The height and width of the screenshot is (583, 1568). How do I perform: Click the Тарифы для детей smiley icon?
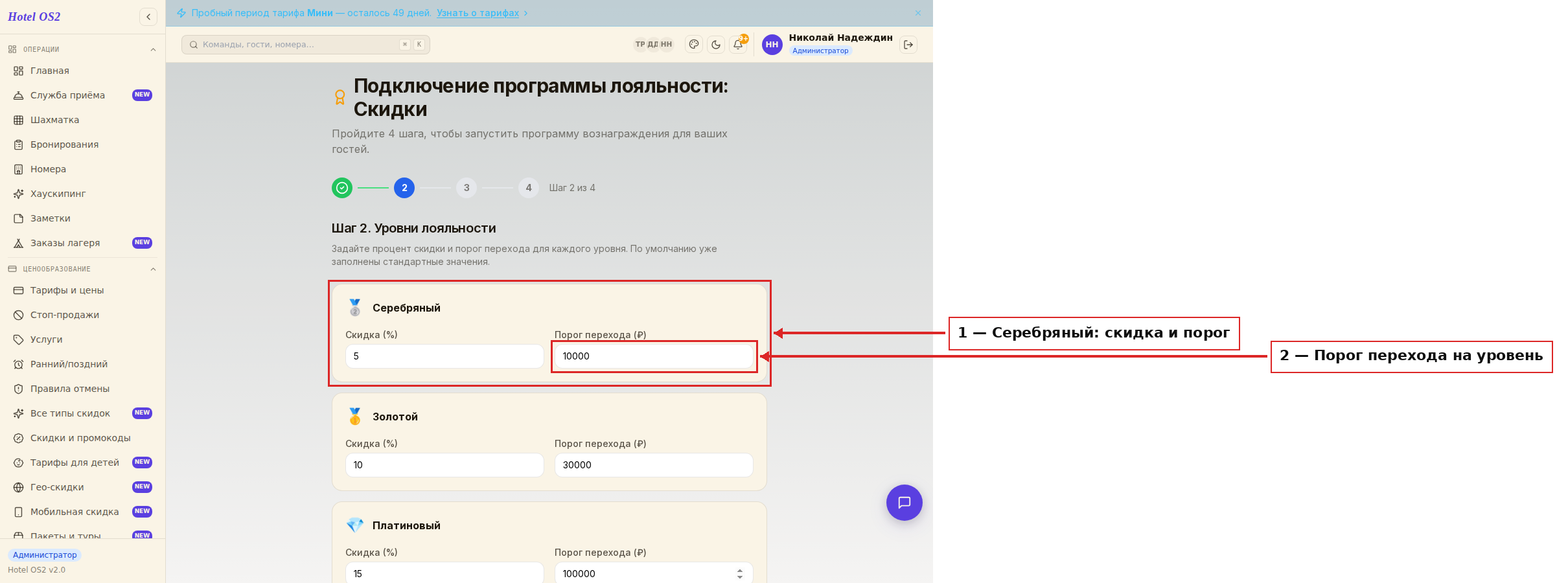(19, 463)
